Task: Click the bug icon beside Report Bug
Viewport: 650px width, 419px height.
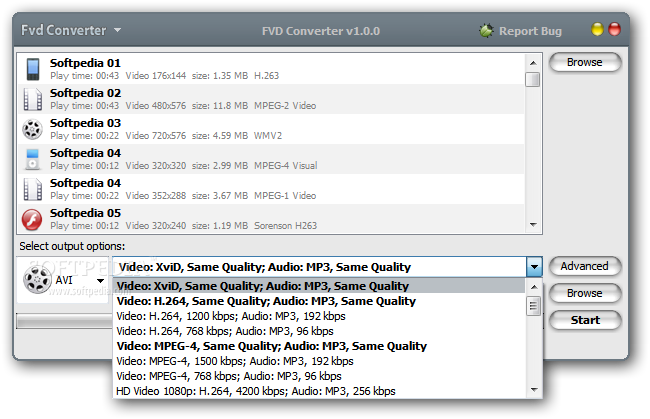Action: pyautogui.click(x=486, y=31)
